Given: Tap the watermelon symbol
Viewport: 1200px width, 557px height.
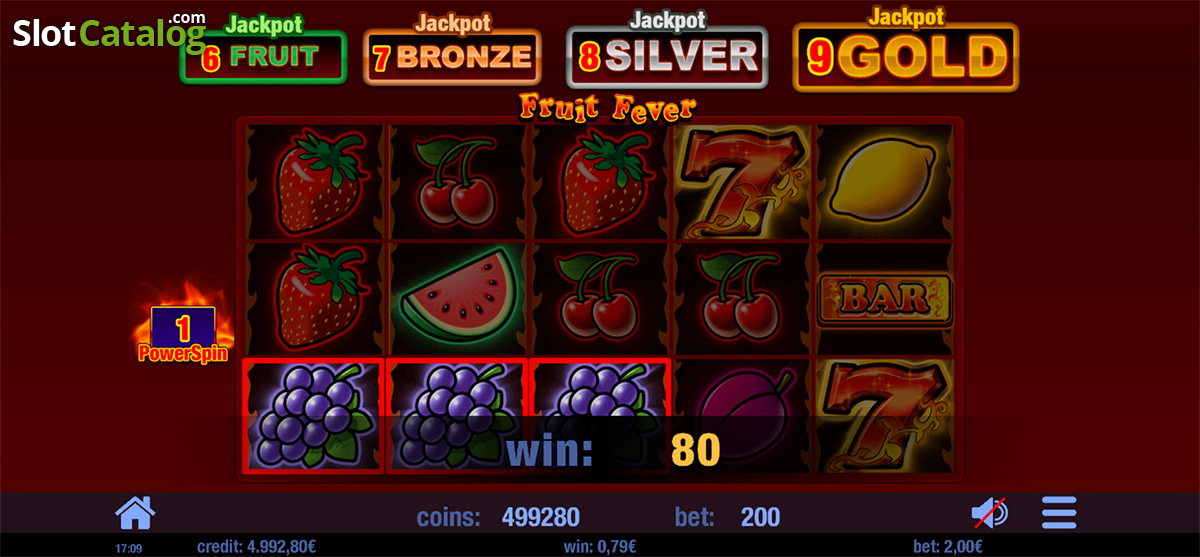Looking at the screenshot, I should (457, 297).
